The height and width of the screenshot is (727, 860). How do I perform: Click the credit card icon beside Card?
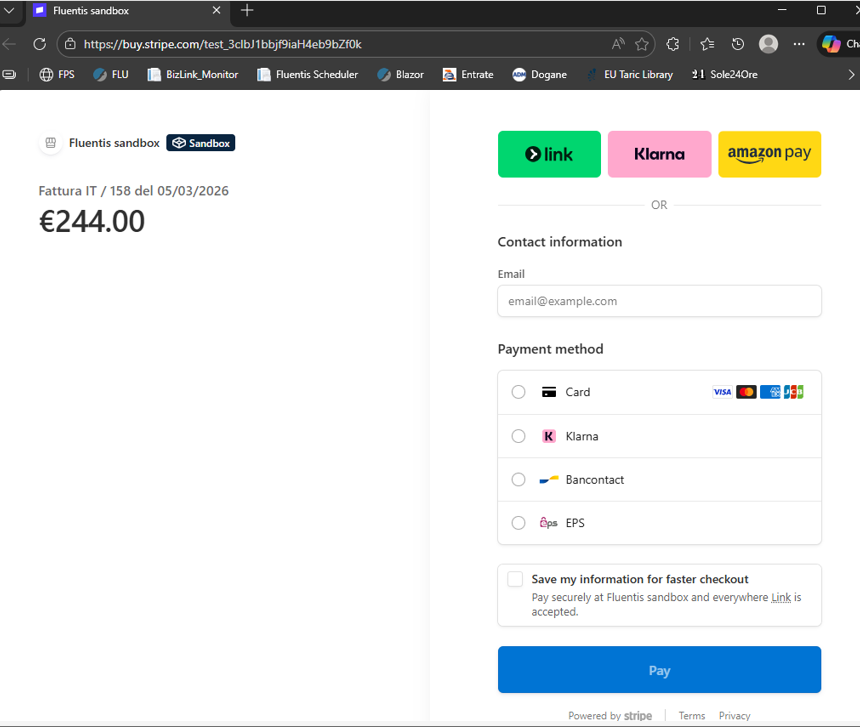pyautogui.click(x=549, y=392)
